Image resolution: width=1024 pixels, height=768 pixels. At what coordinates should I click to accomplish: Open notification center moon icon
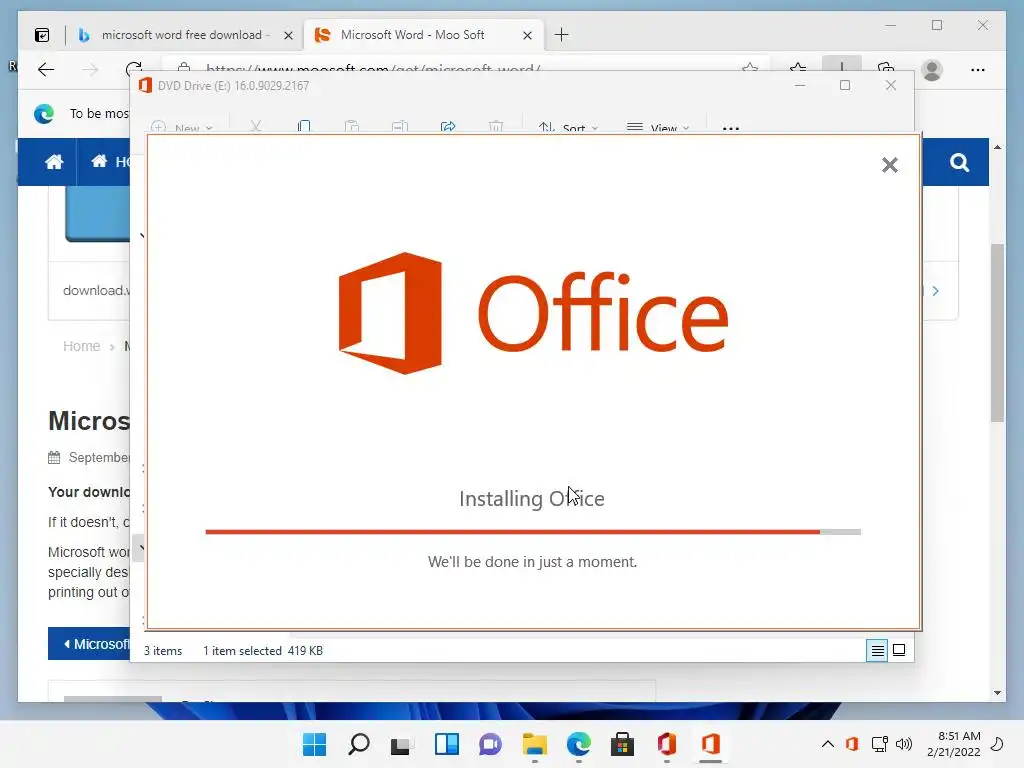(997, 744)
